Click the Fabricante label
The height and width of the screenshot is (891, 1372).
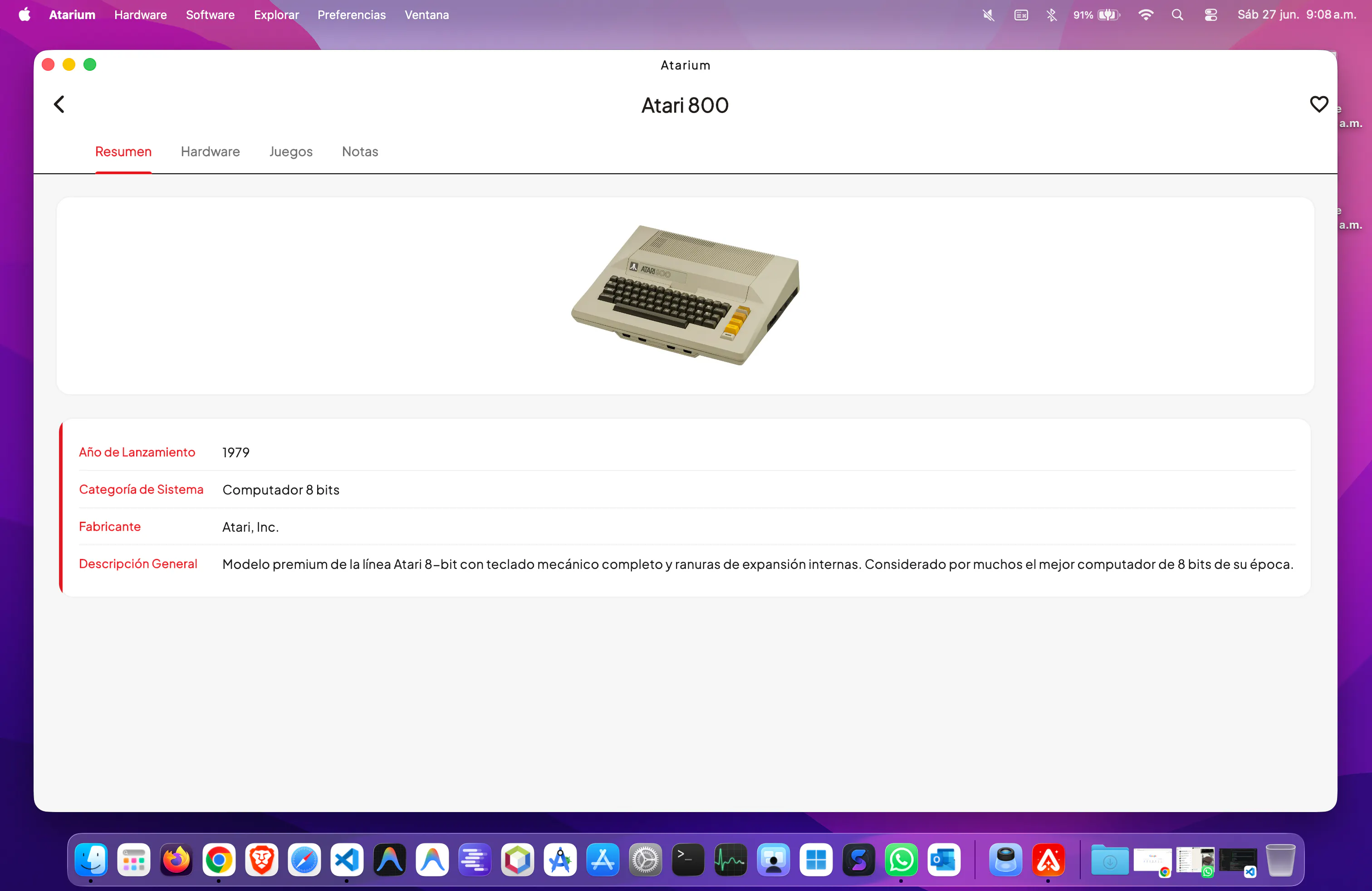[109, 527]
